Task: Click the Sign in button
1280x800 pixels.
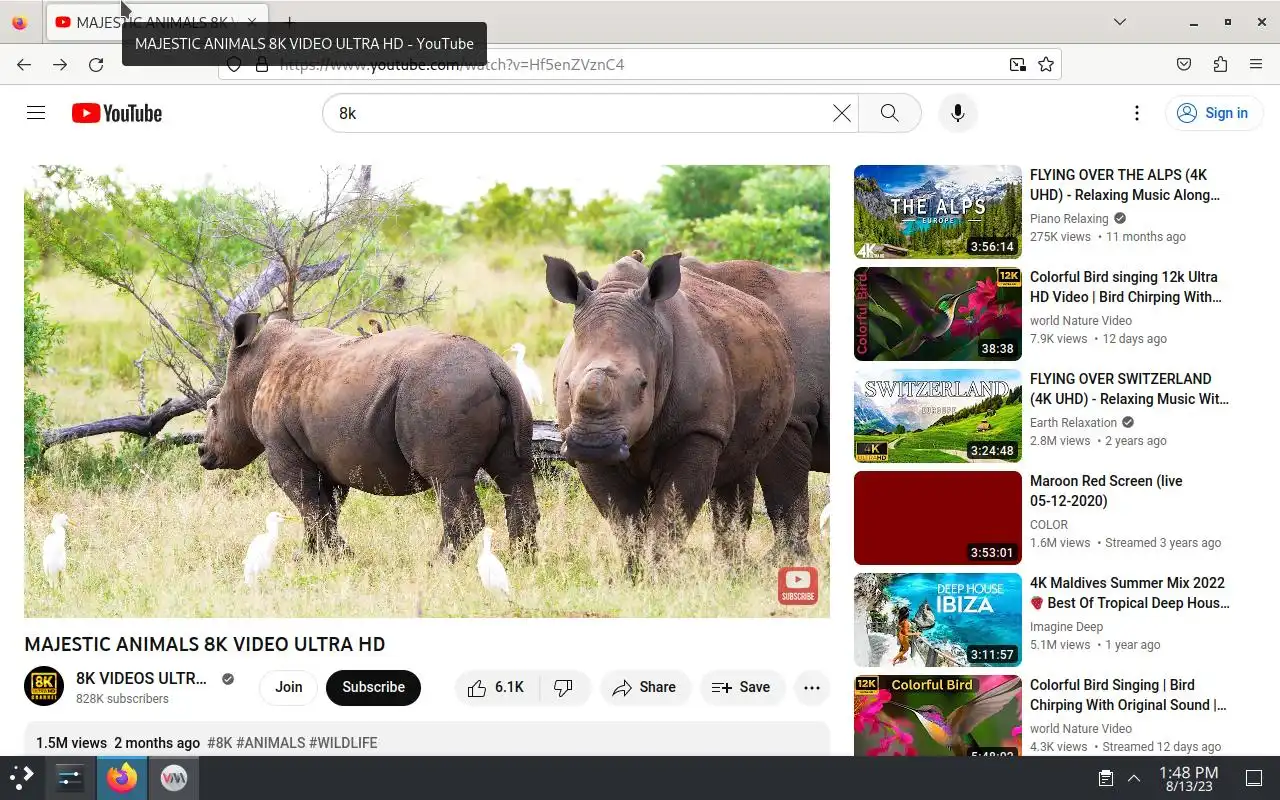Action: 1213,113
